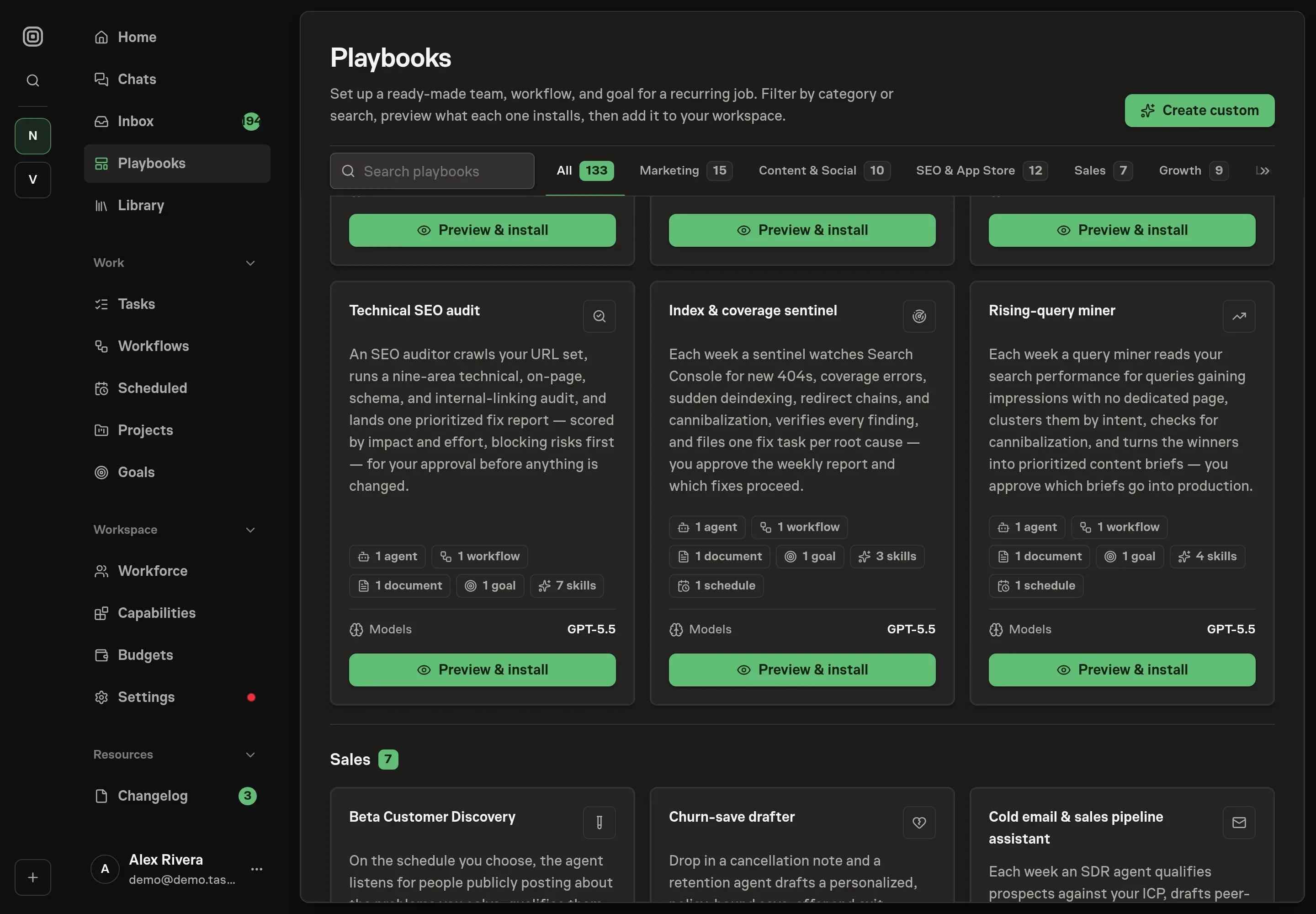Image resolution: width=1316 pixels, height=914 pixels.
Task: Click the Settings red notification dot
Action: tap(251, 697)
